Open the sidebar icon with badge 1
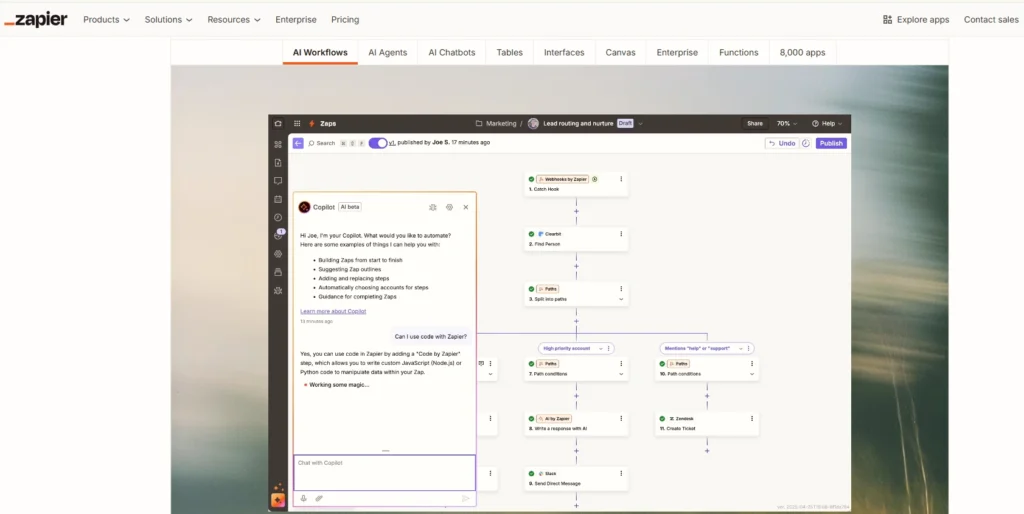 (279, 235)
